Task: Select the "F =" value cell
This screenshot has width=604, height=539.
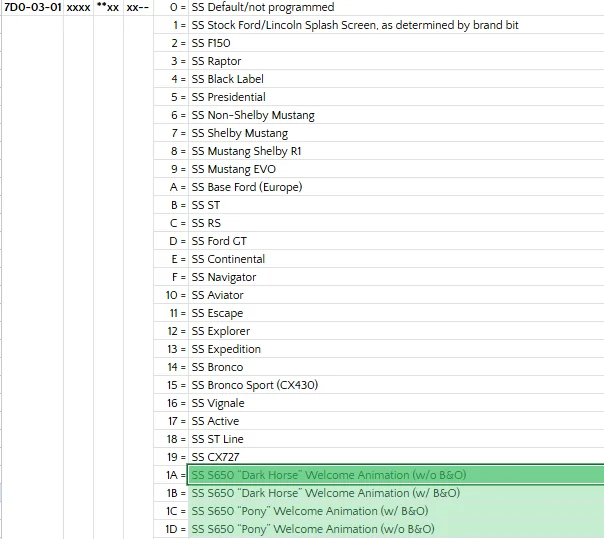Action: point(171,277)
